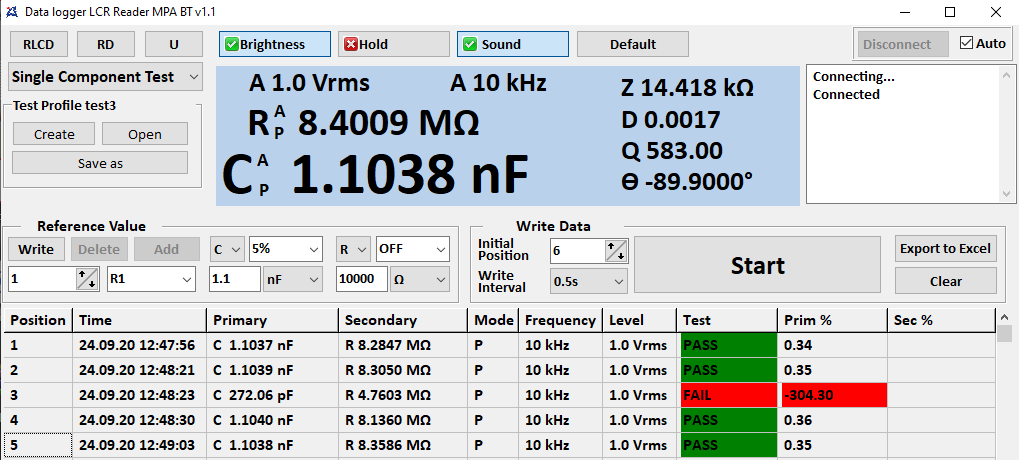Open an existing test profile
The image size is (1019, 460).
[x=145, y=134]
